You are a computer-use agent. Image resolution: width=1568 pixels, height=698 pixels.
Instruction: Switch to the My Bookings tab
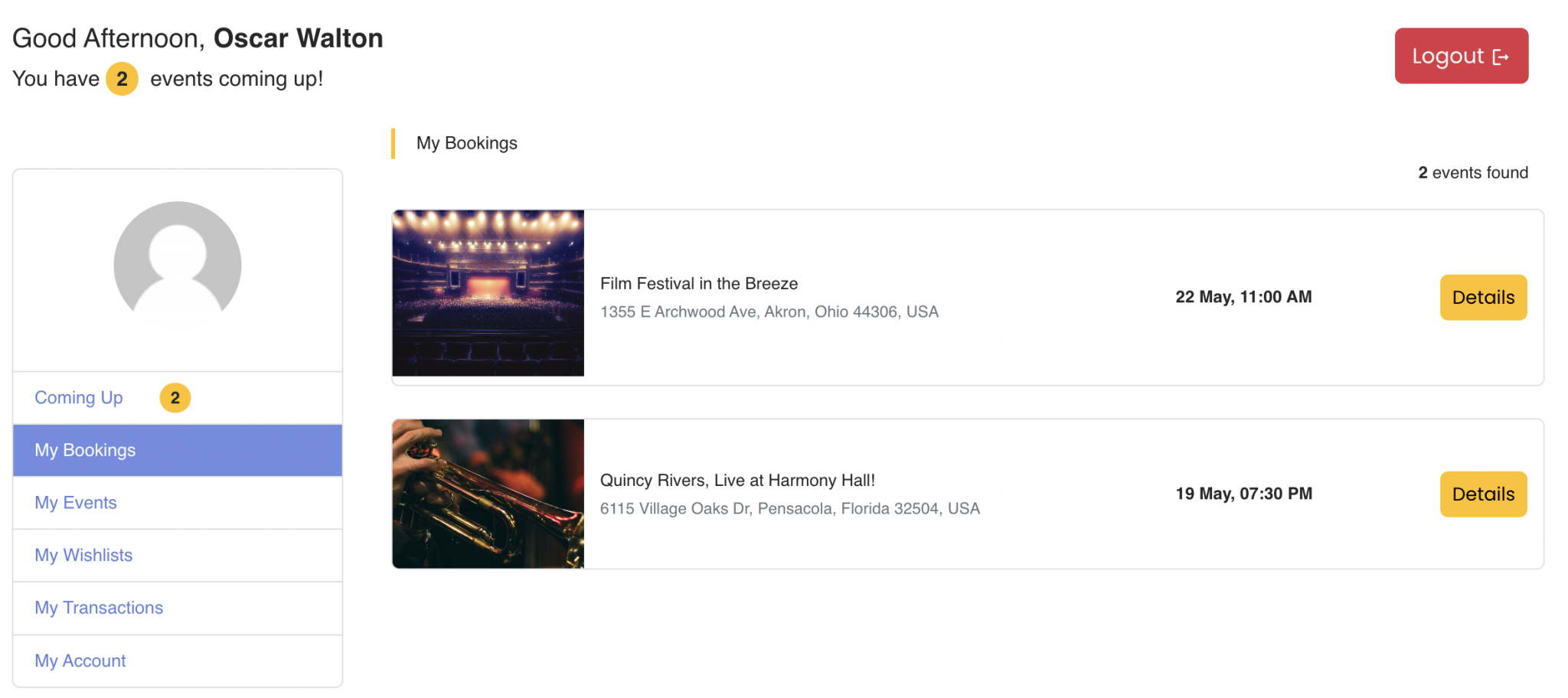85,450
